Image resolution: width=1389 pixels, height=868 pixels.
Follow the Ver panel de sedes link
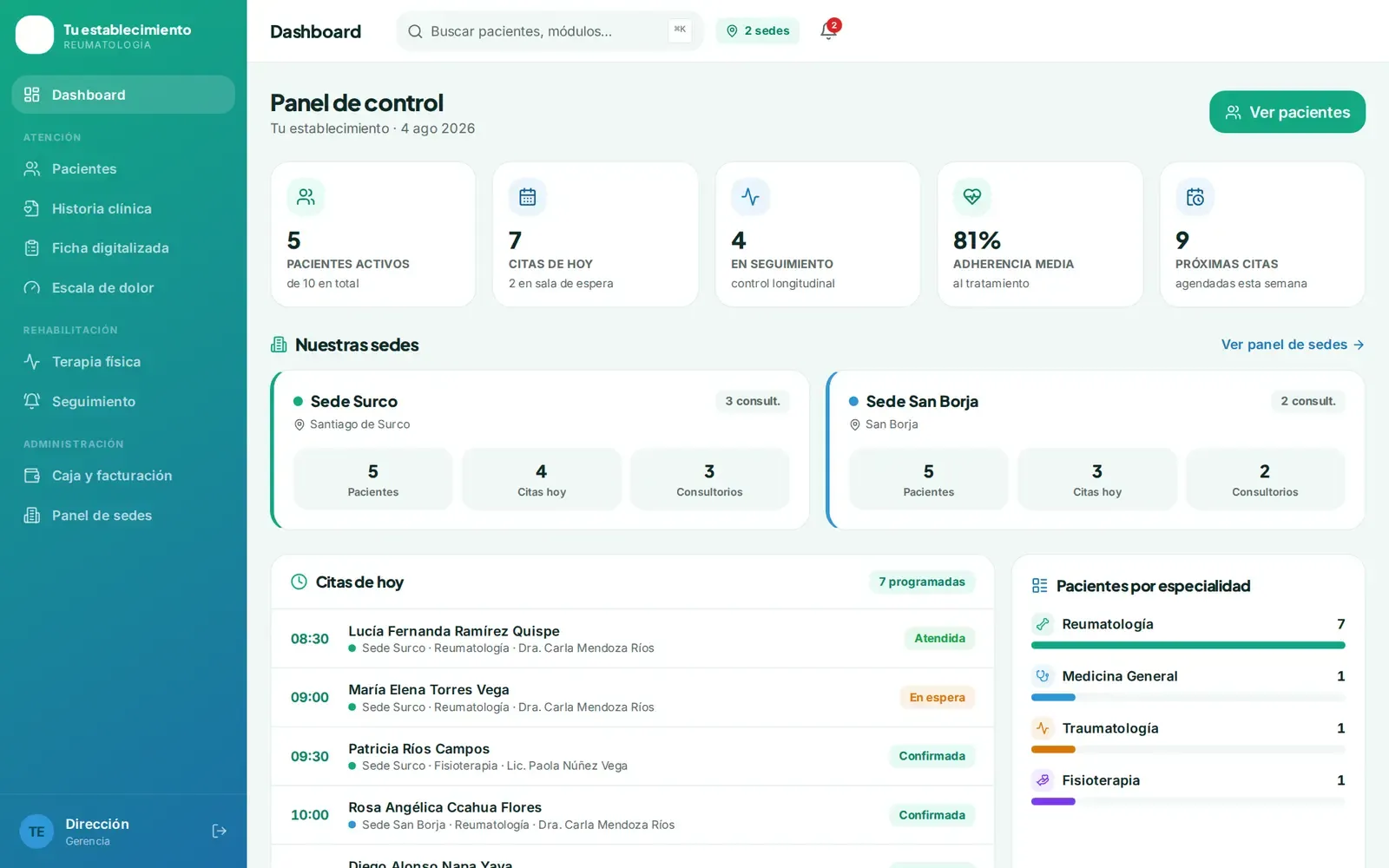pyautogui.click(x=1293, y=345)
